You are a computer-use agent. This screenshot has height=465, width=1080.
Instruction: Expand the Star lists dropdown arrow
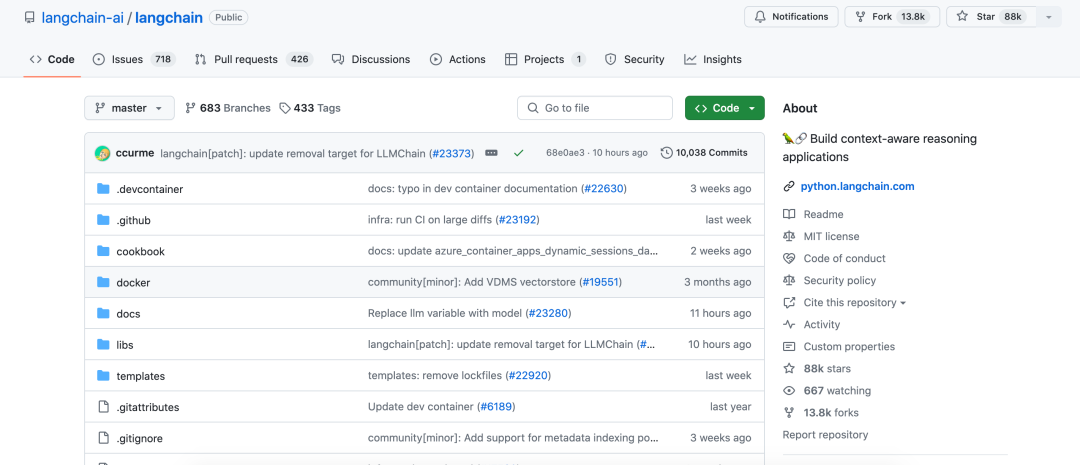1049,17
